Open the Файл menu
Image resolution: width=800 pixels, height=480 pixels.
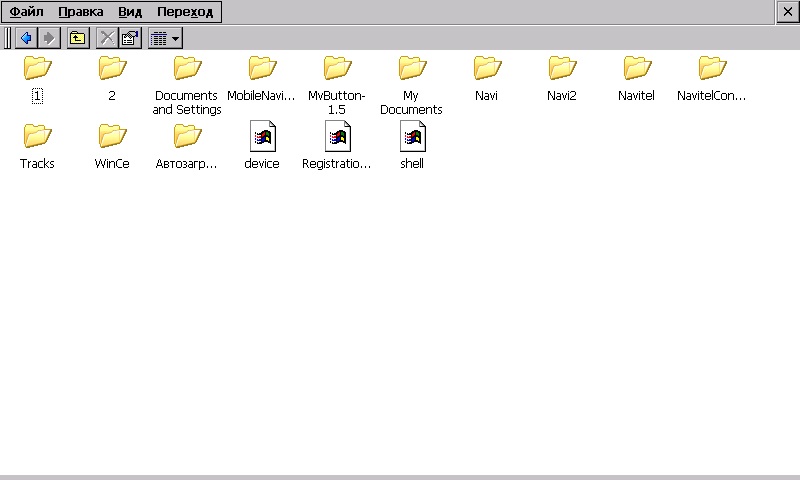tap(27, 12)
